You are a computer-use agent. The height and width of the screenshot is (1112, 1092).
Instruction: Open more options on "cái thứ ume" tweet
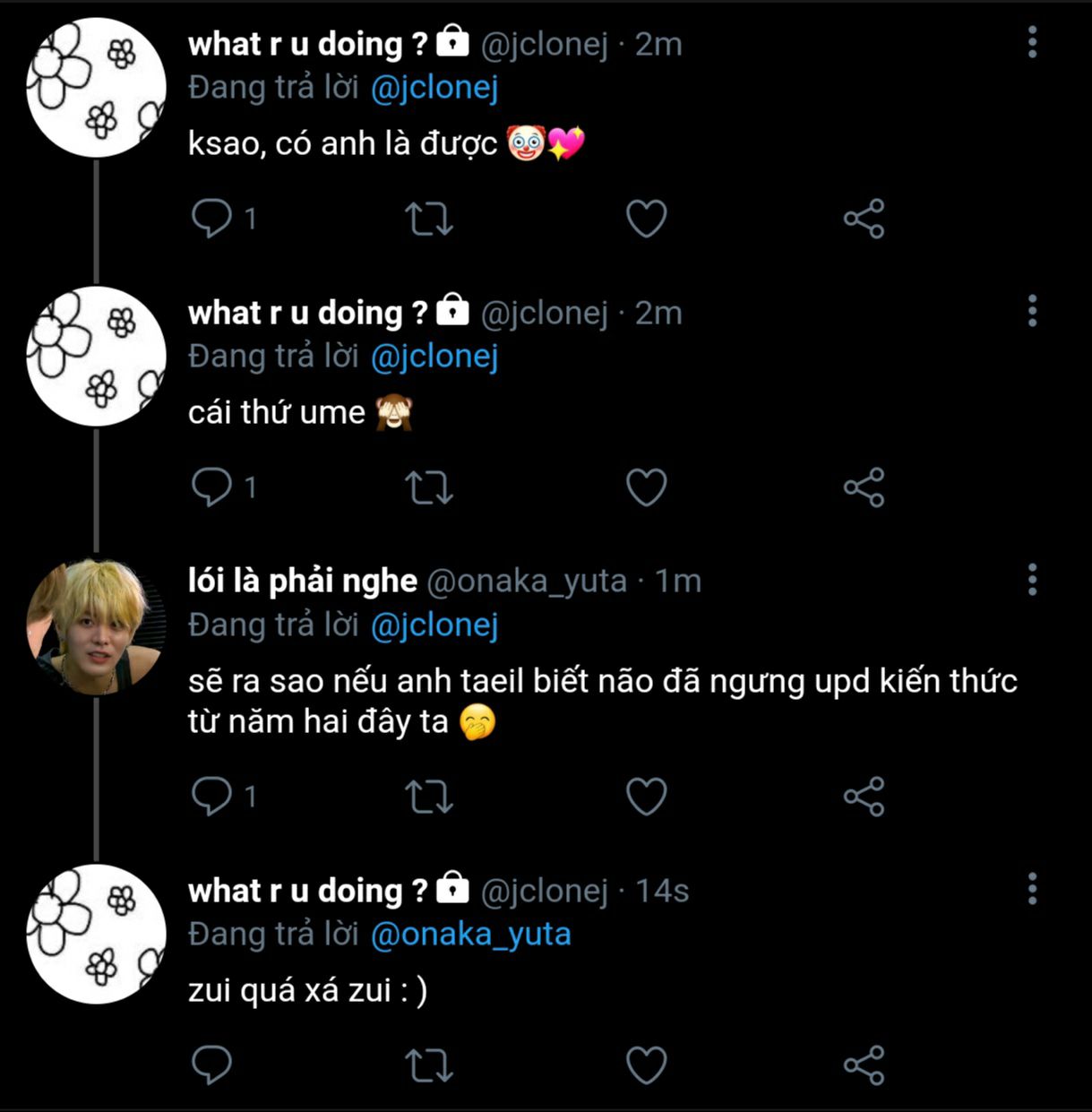[x=1032, y=311]
